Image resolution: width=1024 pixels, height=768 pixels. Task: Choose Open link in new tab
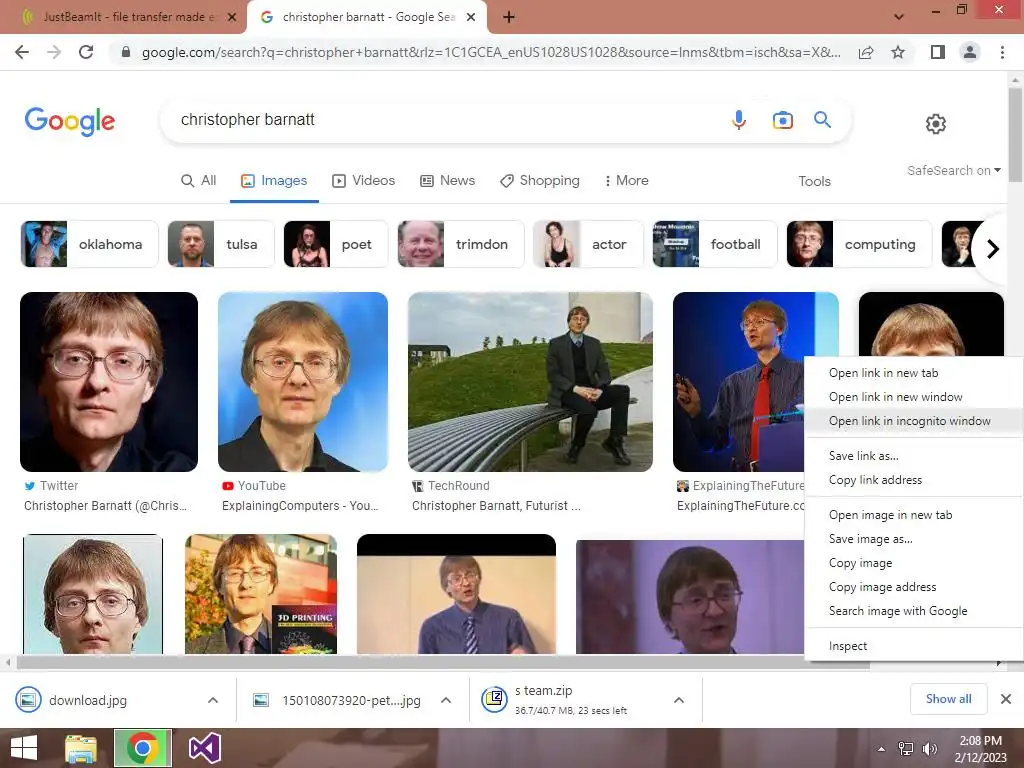tap(883, 373)
